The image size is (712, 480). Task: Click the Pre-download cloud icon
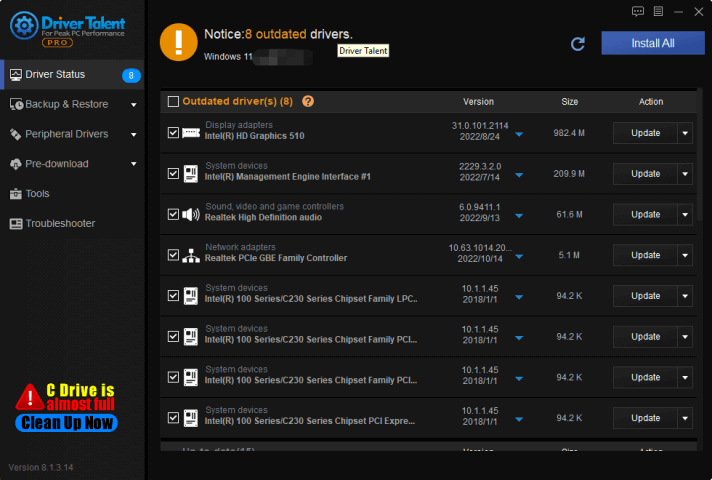pos(15,164)
